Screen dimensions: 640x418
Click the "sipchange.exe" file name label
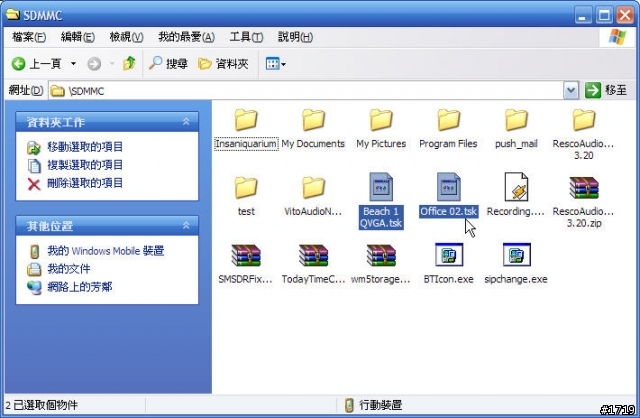(516, 279)
